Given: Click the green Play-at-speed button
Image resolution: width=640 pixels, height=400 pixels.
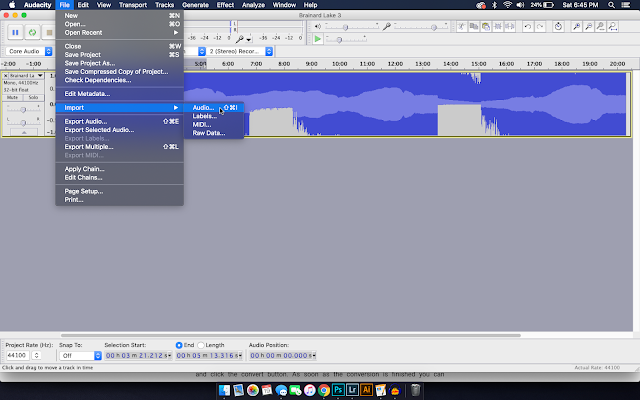Looking at the screenshot, I should (x=318, y=39).
